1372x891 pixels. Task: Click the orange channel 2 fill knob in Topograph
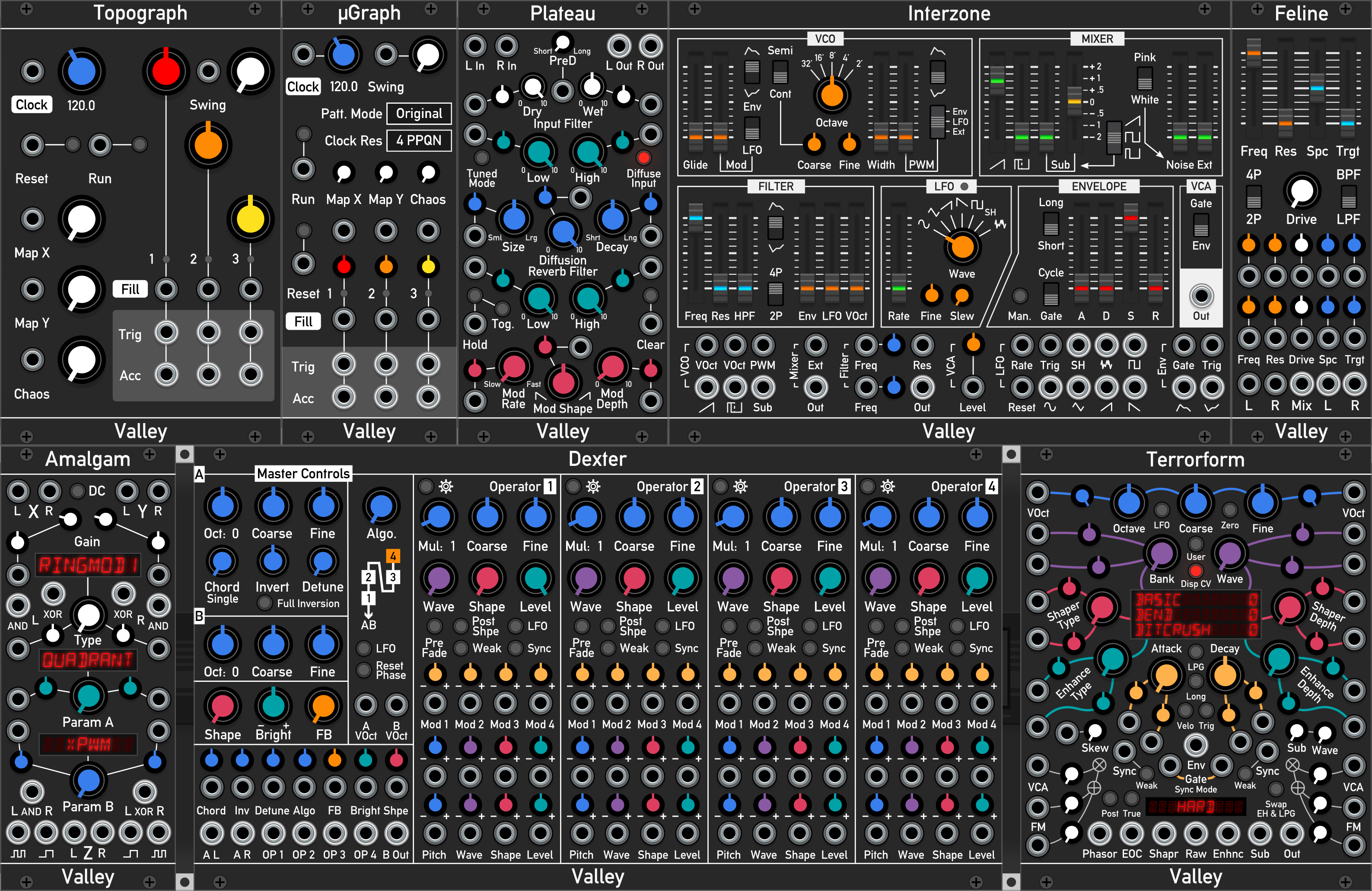point(208,145)
